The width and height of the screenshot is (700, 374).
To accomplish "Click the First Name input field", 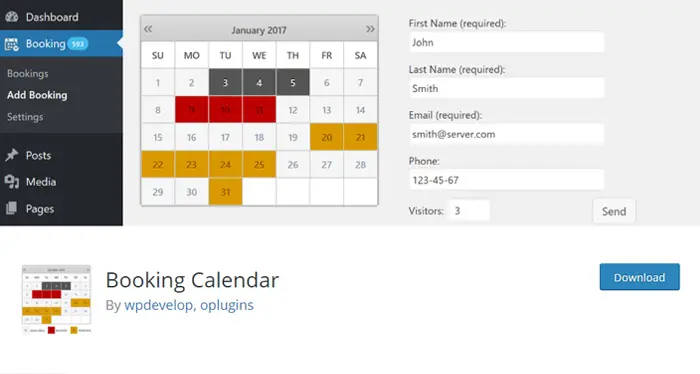I will (x=507, y=42).
